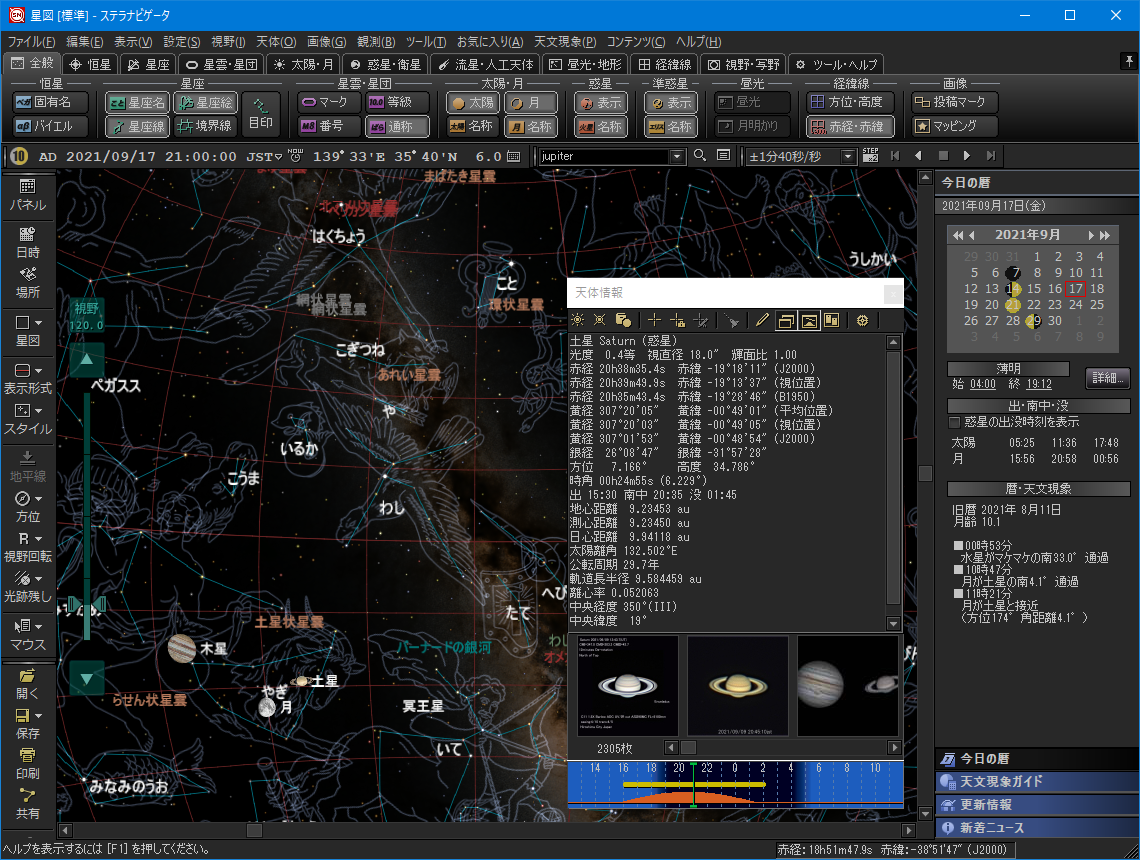This screenshot has width=1140, height=860.
Task: Click the 詳細... button
Action: pyautogui.click(x=1107, y=378)
